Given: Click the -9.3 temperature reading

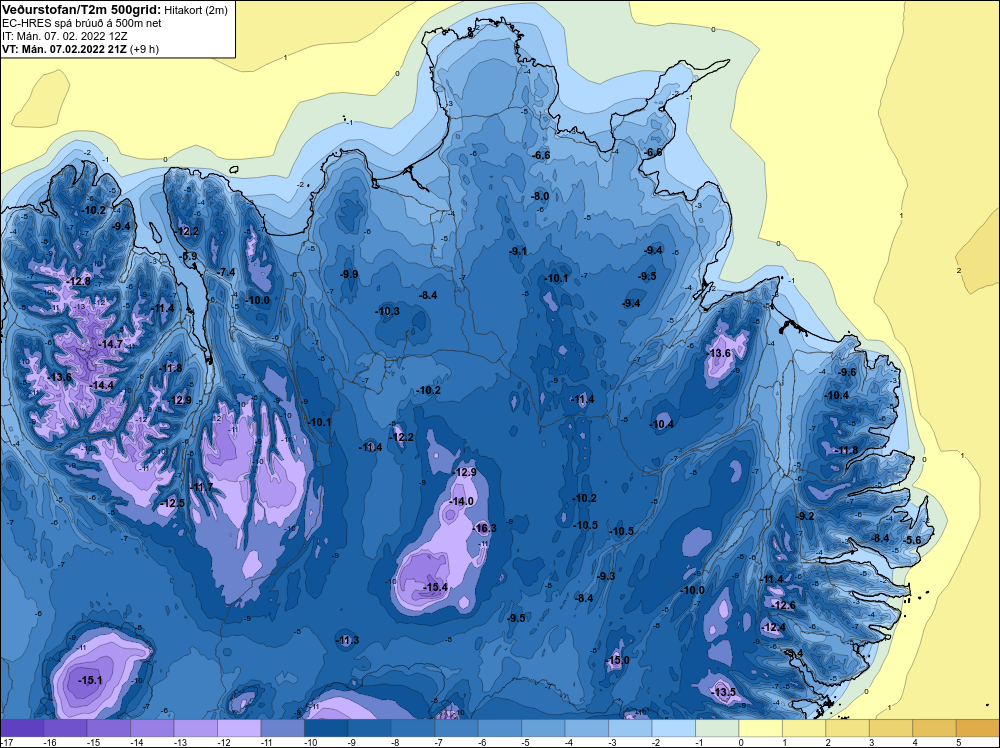Looking at the screenshot, I should click(x=606, y=576).
